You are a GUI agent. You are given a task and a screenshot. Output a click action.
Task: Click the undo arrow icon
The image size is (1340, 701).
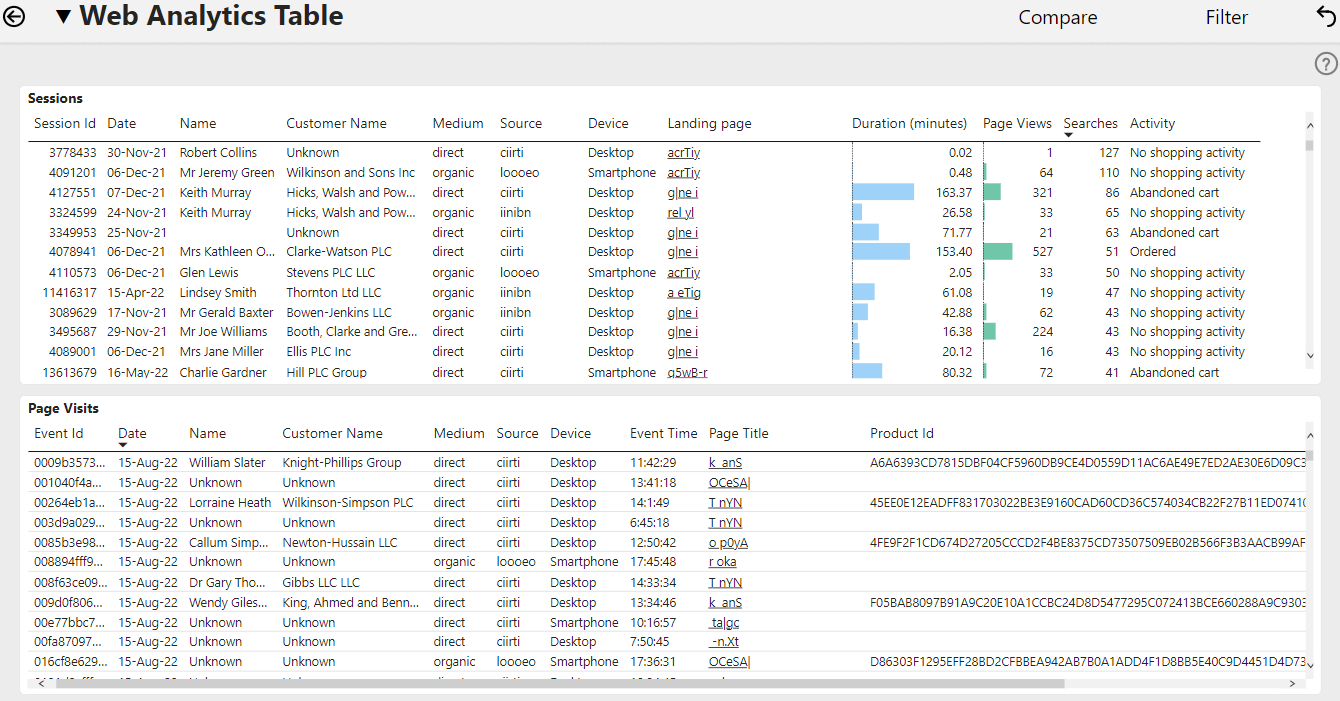(x=1327, y=16)
